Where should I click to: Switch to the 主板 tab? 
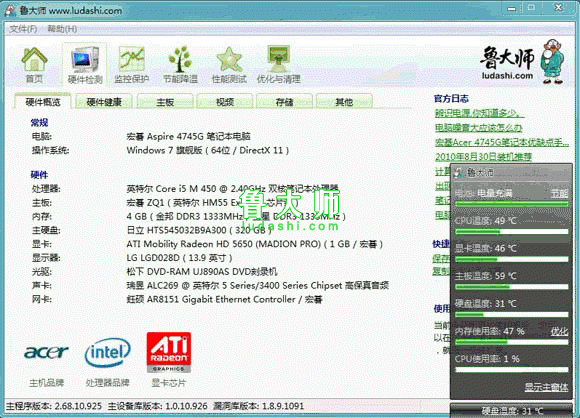(165, 102)
